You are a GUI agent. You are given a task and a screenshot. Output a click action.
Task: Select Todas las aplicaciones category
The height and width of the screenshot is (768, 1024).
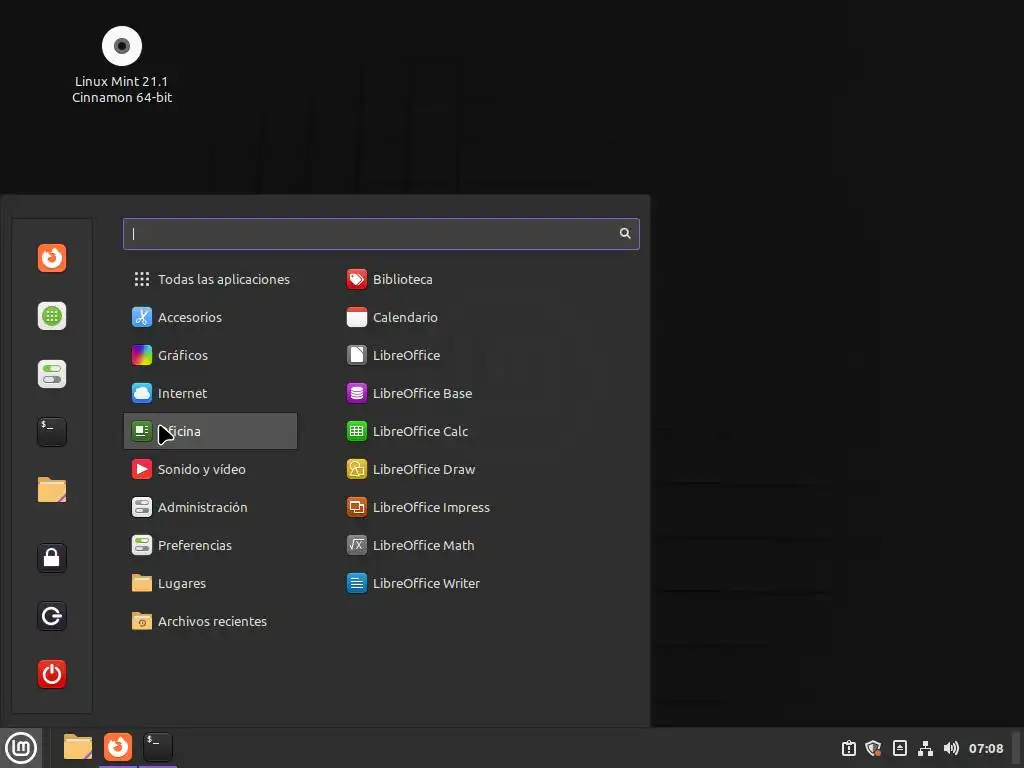(x=210, y=279)
